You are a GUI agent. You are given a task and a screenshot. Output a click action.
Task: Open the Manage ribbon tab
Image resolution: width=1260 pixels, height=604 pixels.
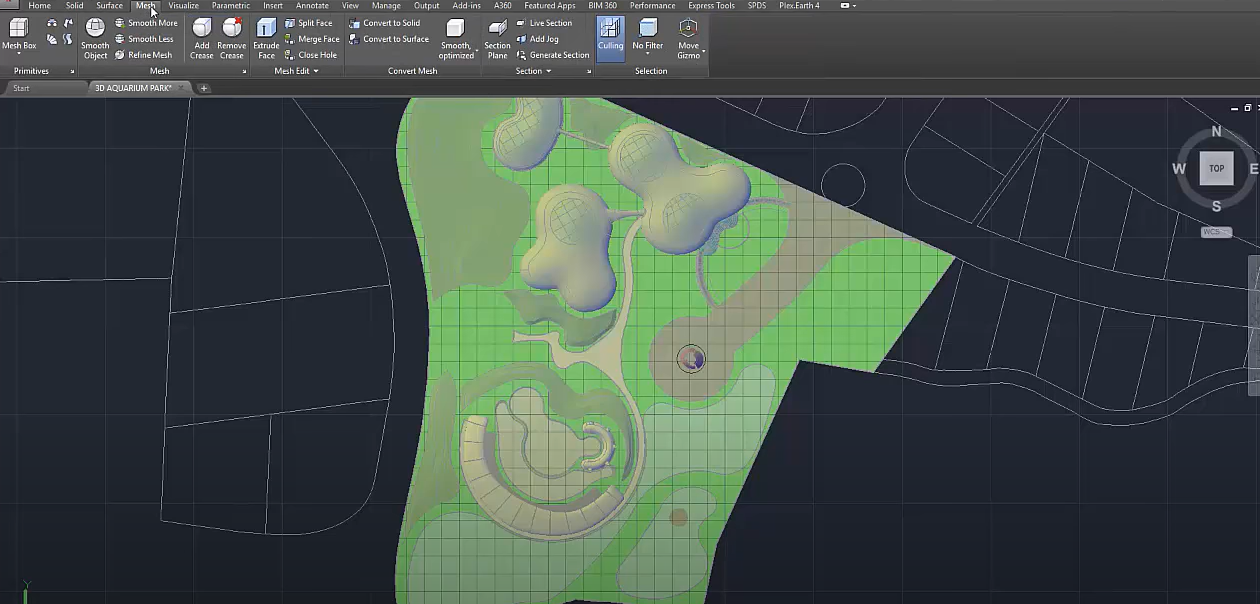386,6
